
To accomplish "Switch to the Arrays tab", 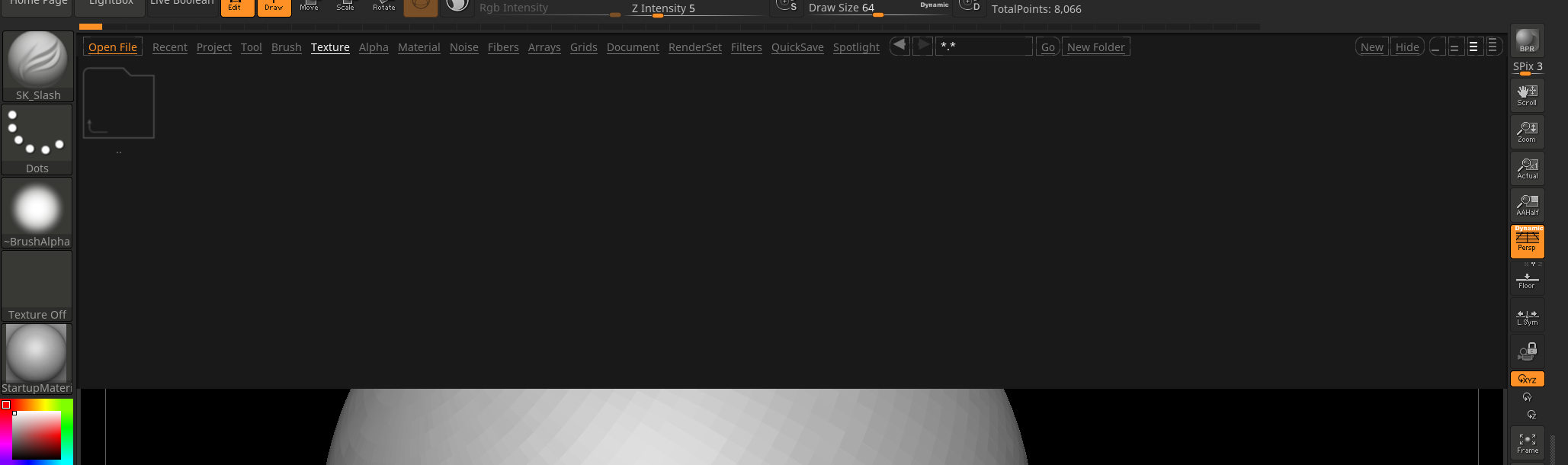I will pyautogui.click(x=544, y=47).
